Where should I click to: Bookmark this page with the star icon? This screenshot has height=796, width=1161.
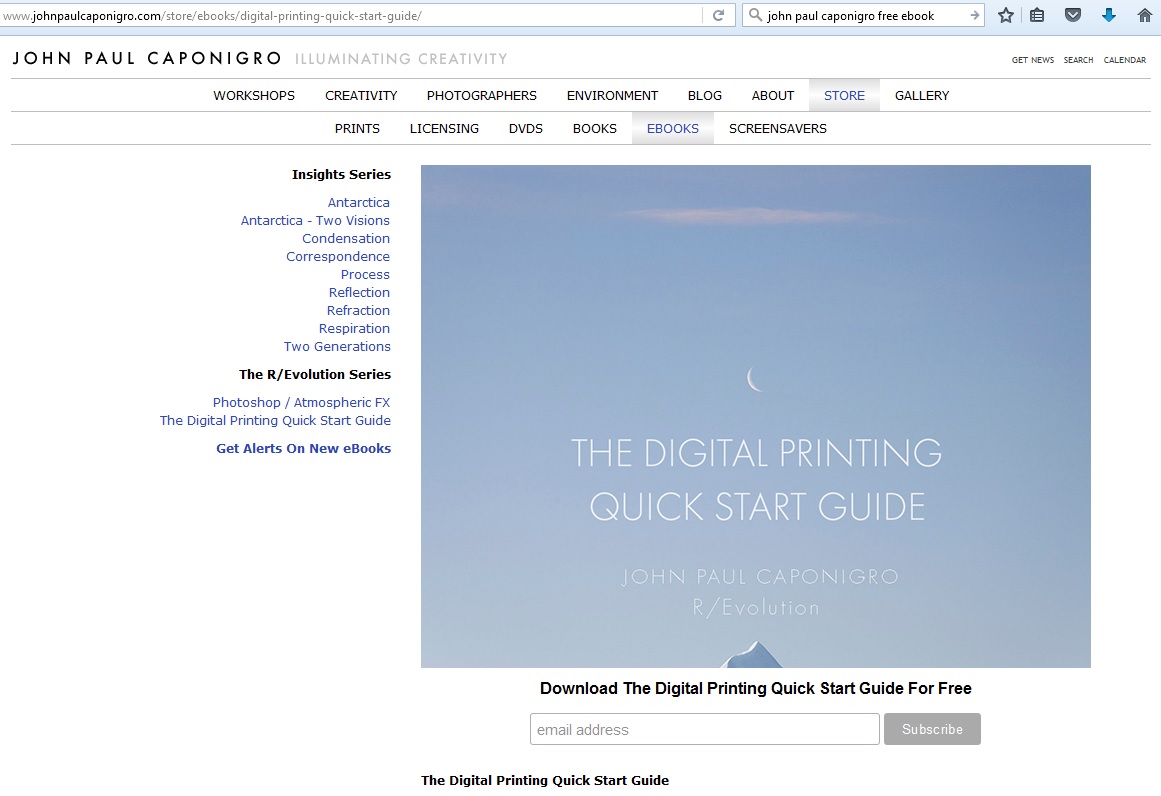[x=1006, y=15]
